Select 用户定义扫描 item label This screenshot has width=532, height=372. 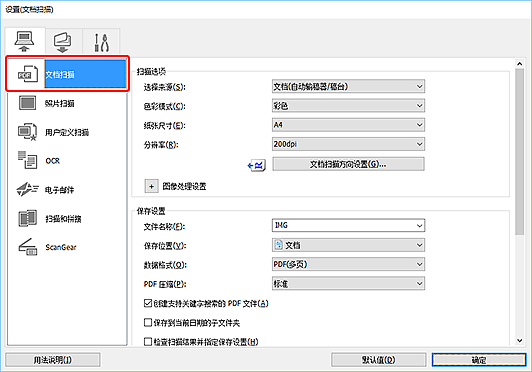point(67,132)
